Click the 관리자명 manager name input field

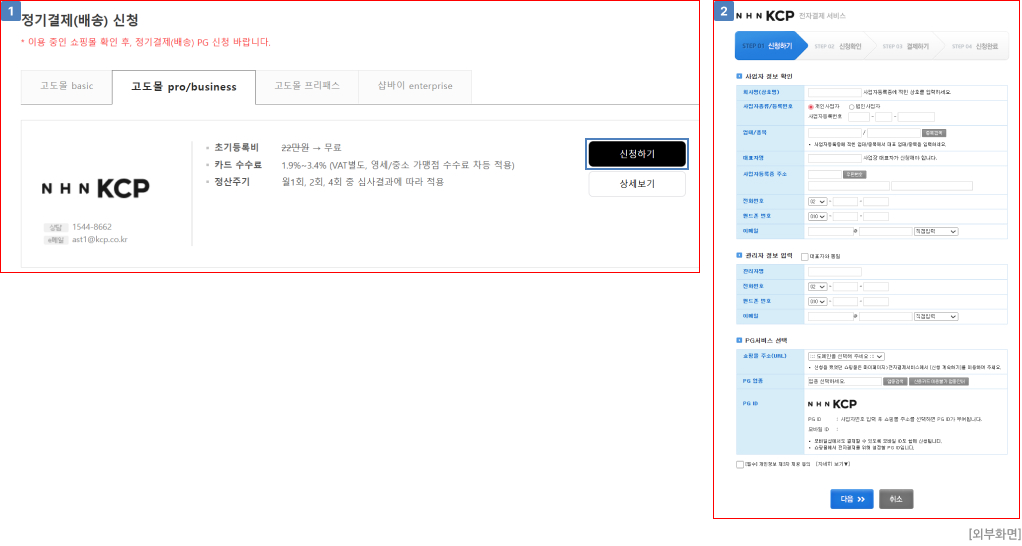pyautogui.click(x=834, y=271)
